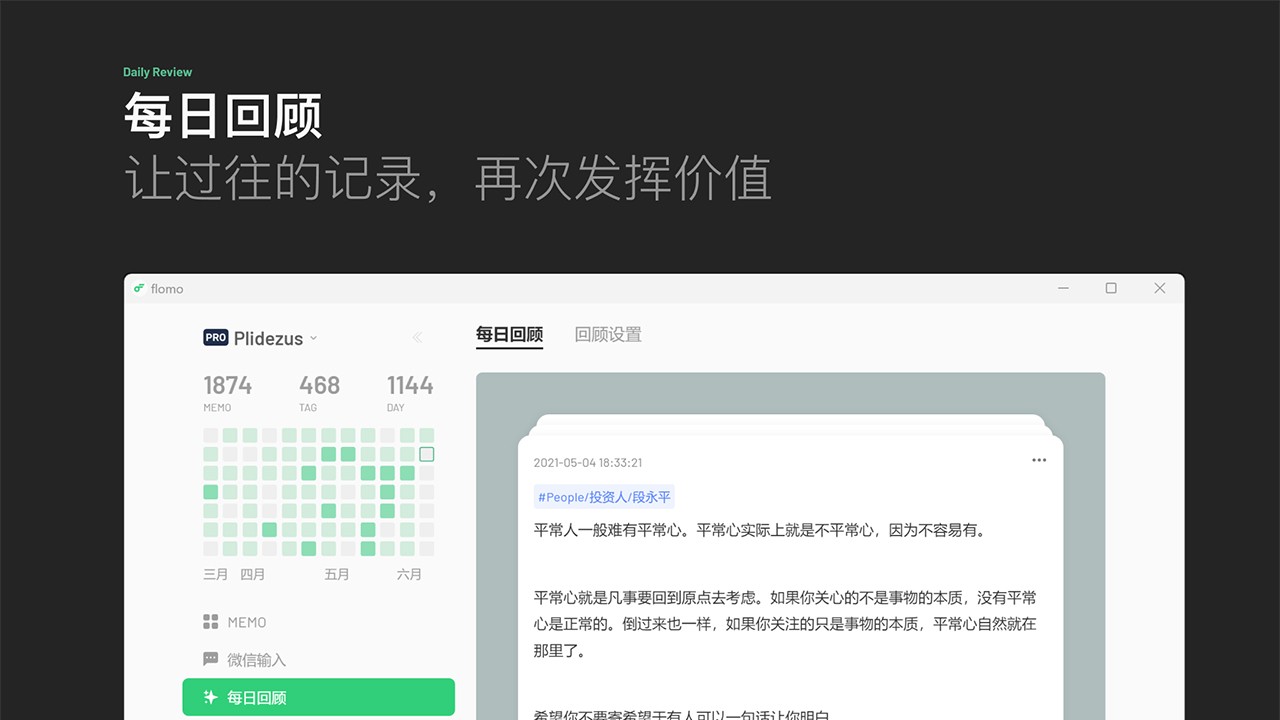Click the 1144 DAY statistic
Image resolution: width=1280 pixels, height=720 pixels.
(x=410, y=384)
